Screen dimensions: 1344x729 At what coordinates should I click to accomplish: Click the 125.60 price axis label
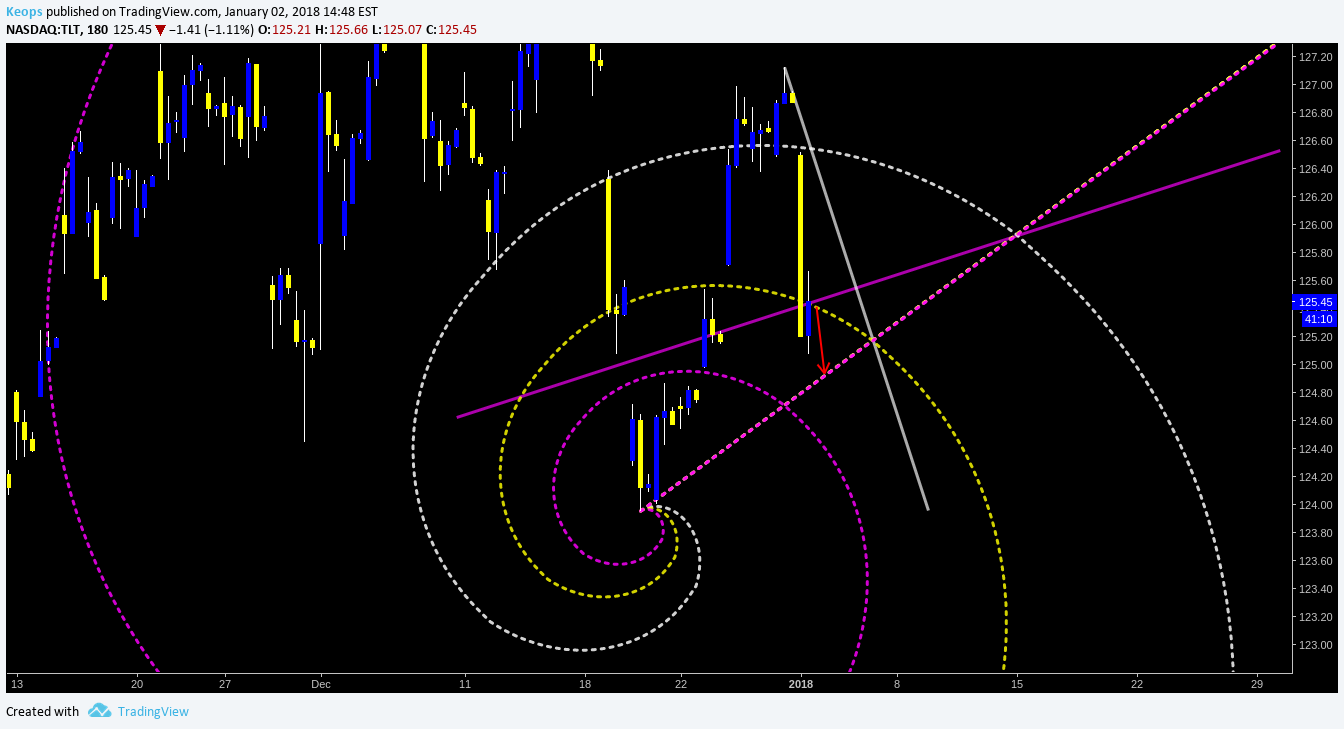[x=1315, y=281]
